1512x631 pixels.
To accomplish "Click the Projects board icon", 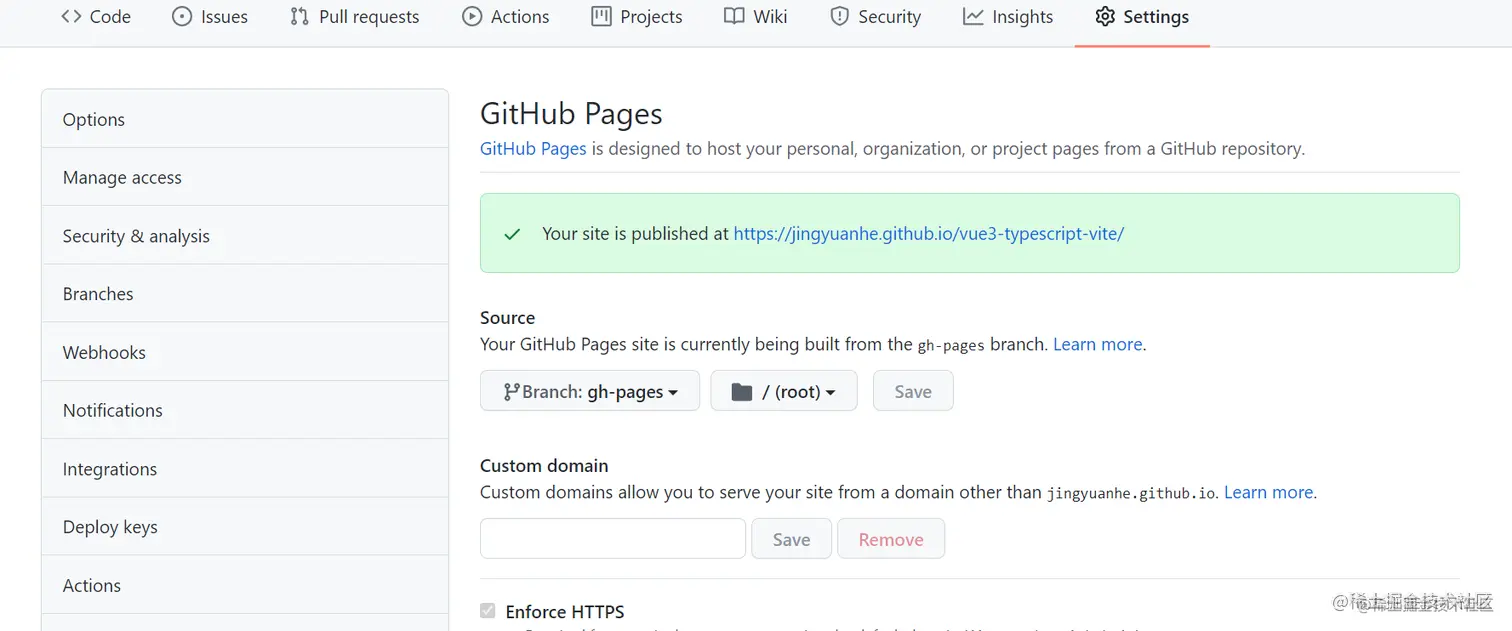I will [x=601, y=17].
